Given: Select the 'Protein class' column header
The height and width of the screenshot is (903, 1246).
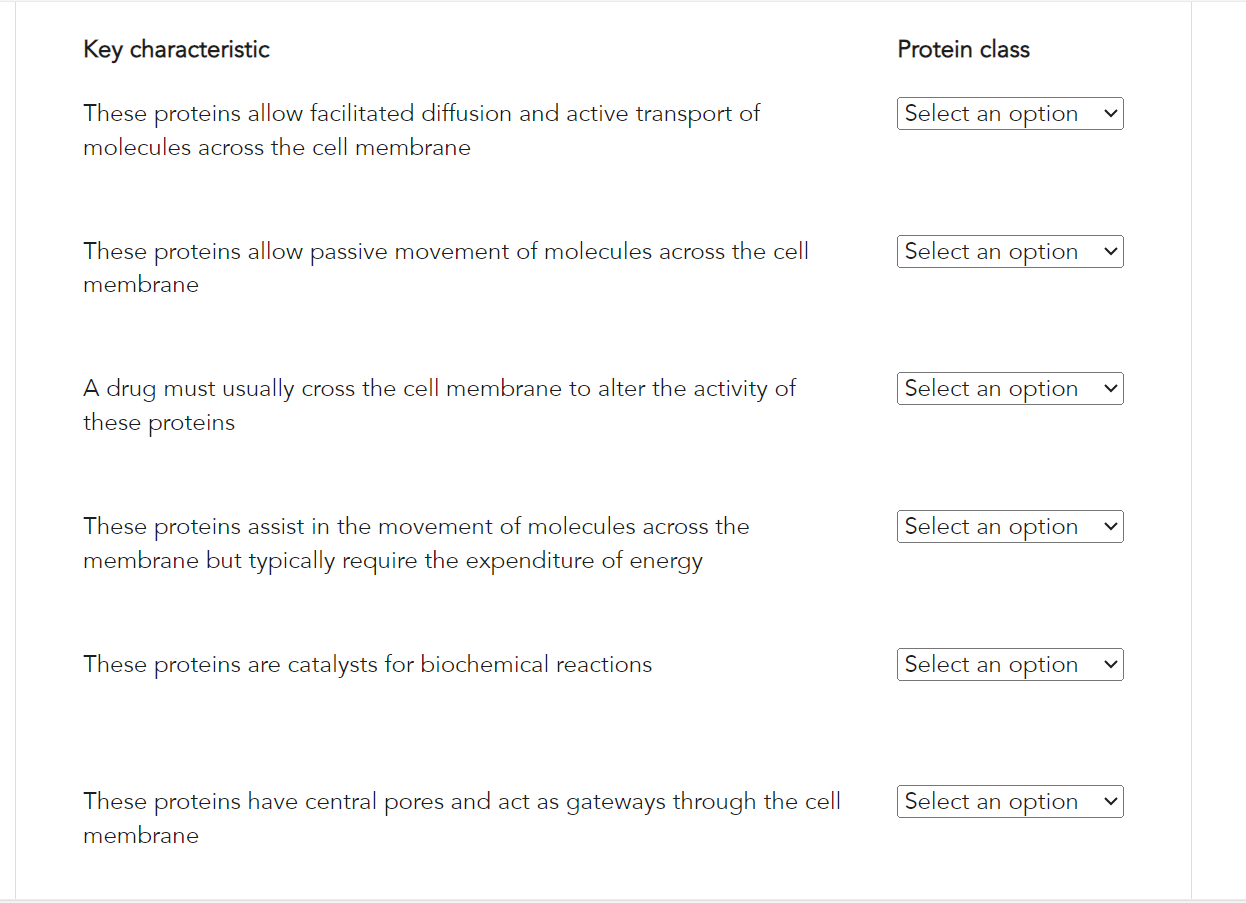Looking at the screenshot, I should (963, 49).
